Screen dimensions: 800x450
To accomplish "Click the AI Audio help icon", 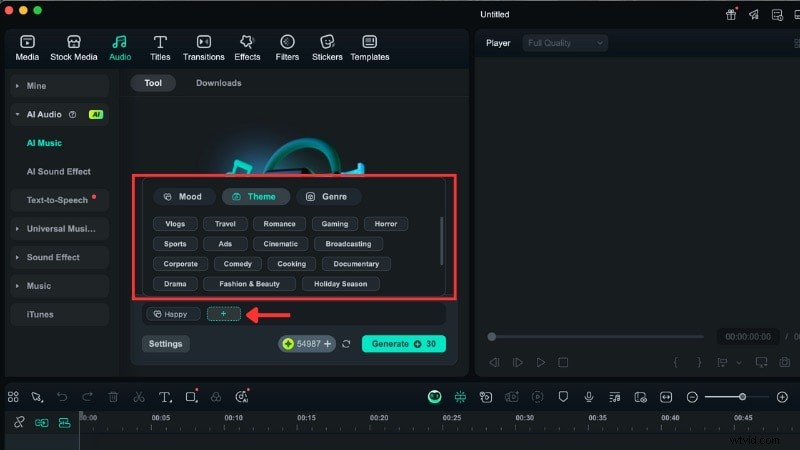I will pos(72,114).
